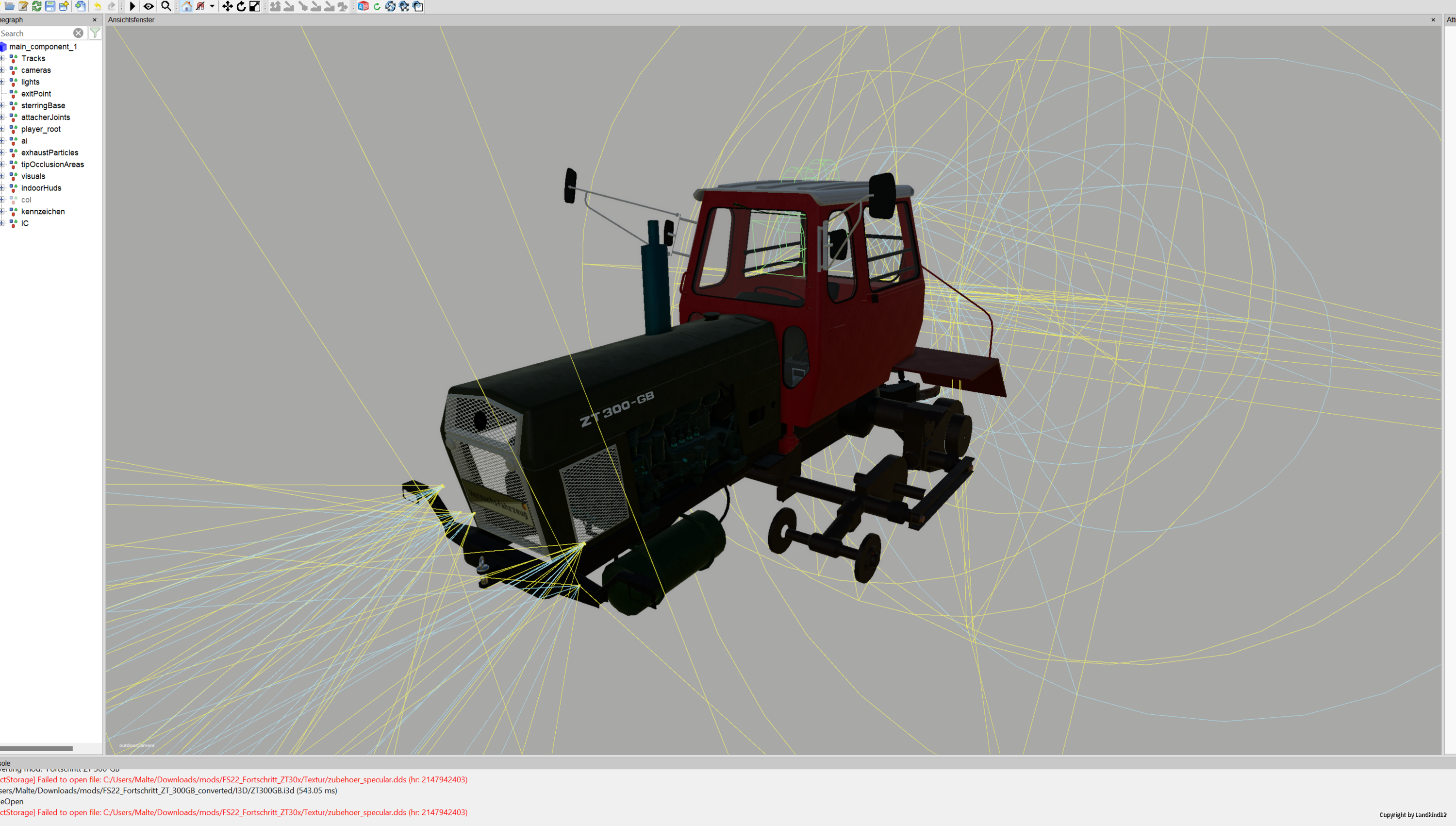Click the import document icon with green plus

click(x=81, y=6)
